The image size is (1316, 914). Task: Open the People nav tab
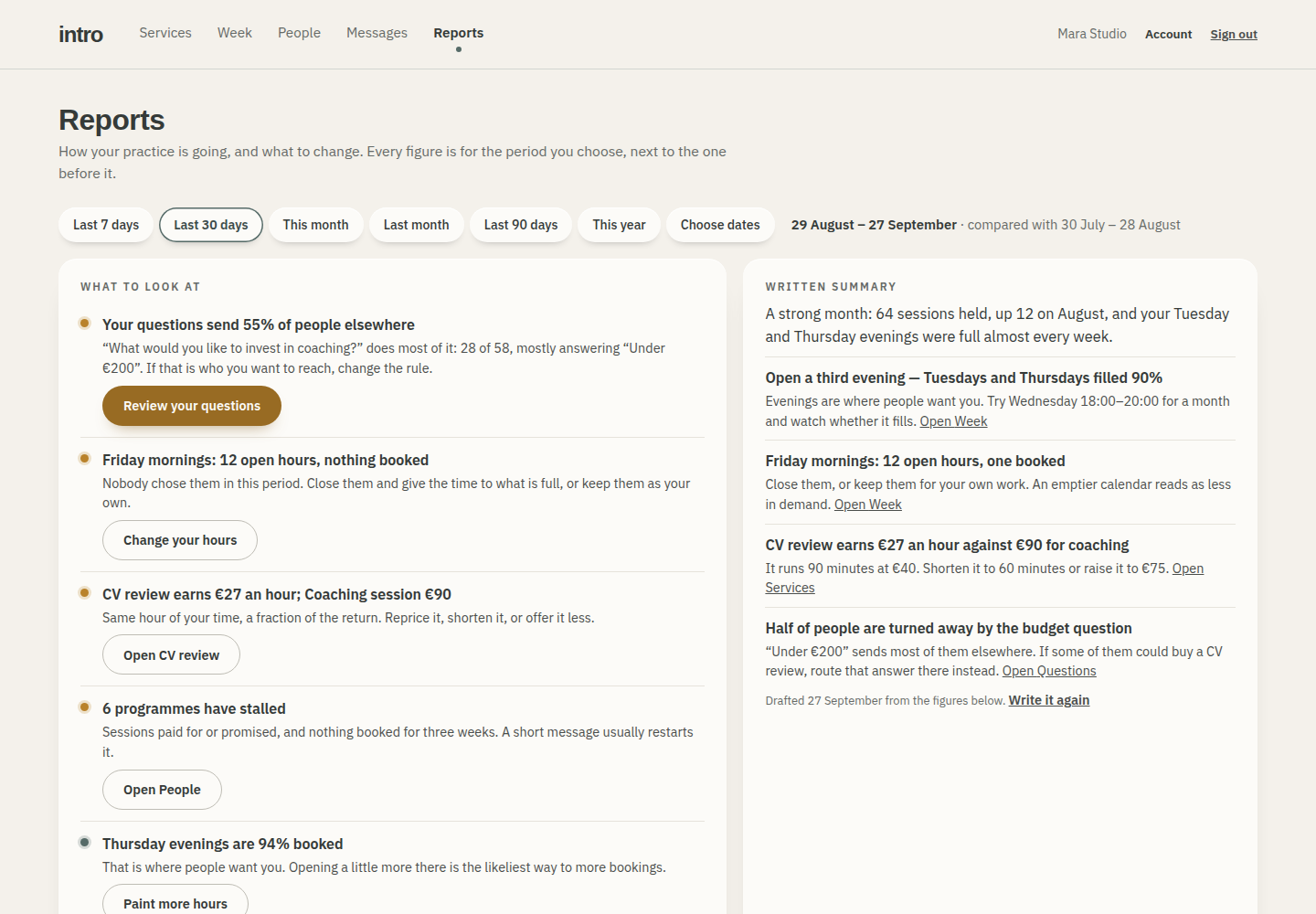299,33
